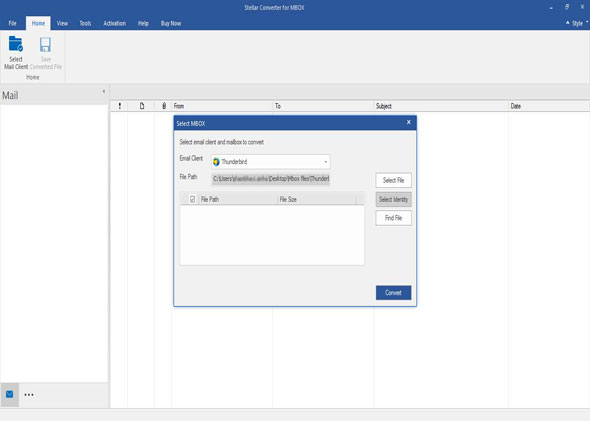Collapse the Mail pane with arrow
The width and height of the screenshot is (590, 421).
103,91
